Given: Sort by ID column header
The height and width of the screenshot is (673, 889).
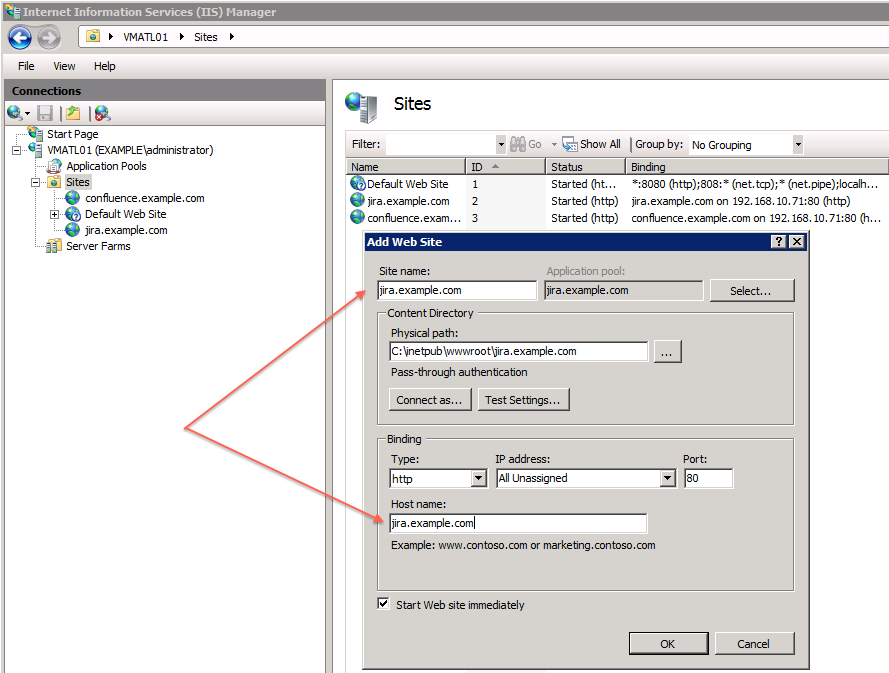Looking at the screenshot, I should [505, 167].
